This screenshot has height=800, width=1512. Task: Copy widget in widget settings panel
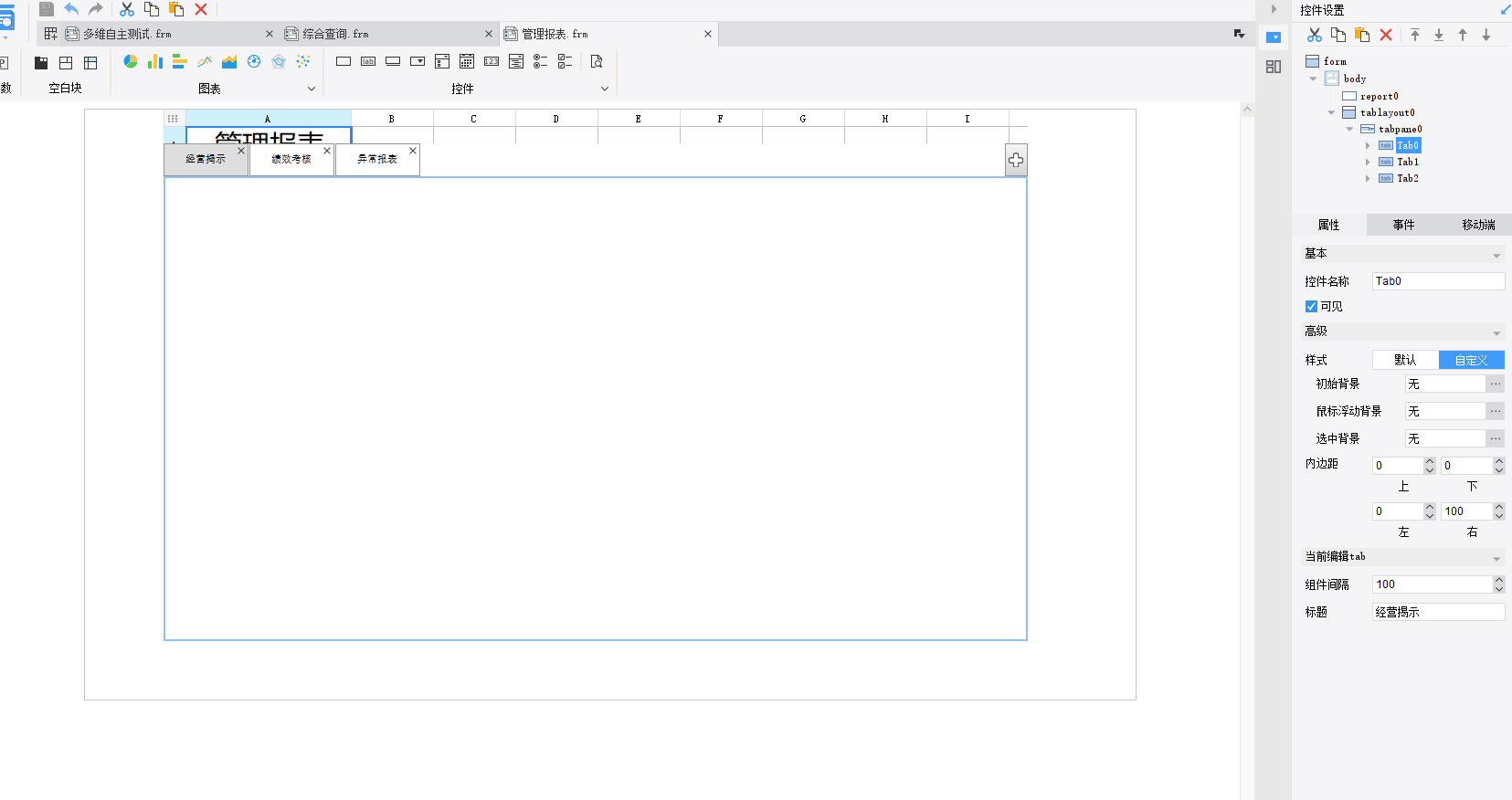(1338, 35)
